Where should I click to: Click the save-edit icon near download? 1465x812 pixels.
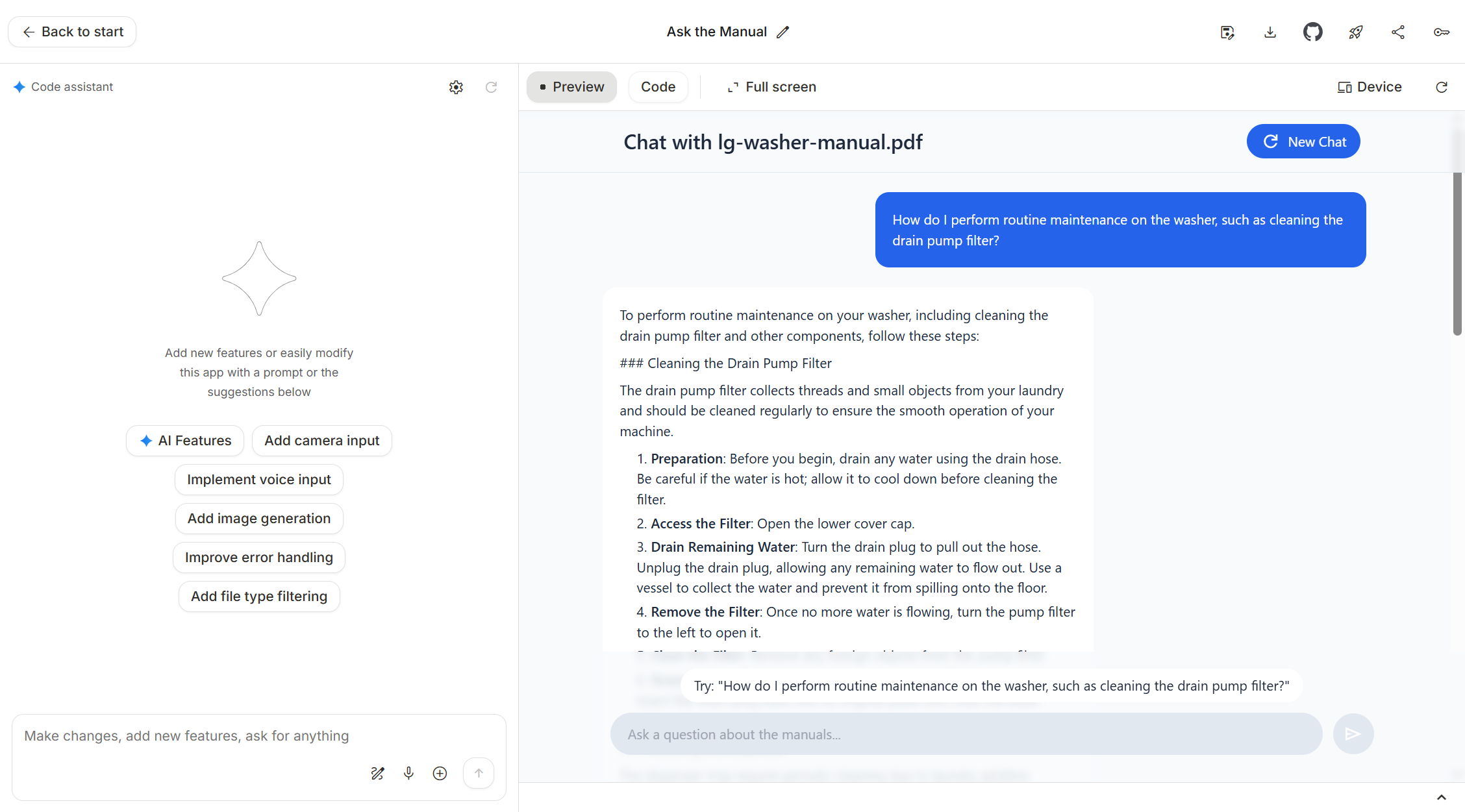[1227, 32]
